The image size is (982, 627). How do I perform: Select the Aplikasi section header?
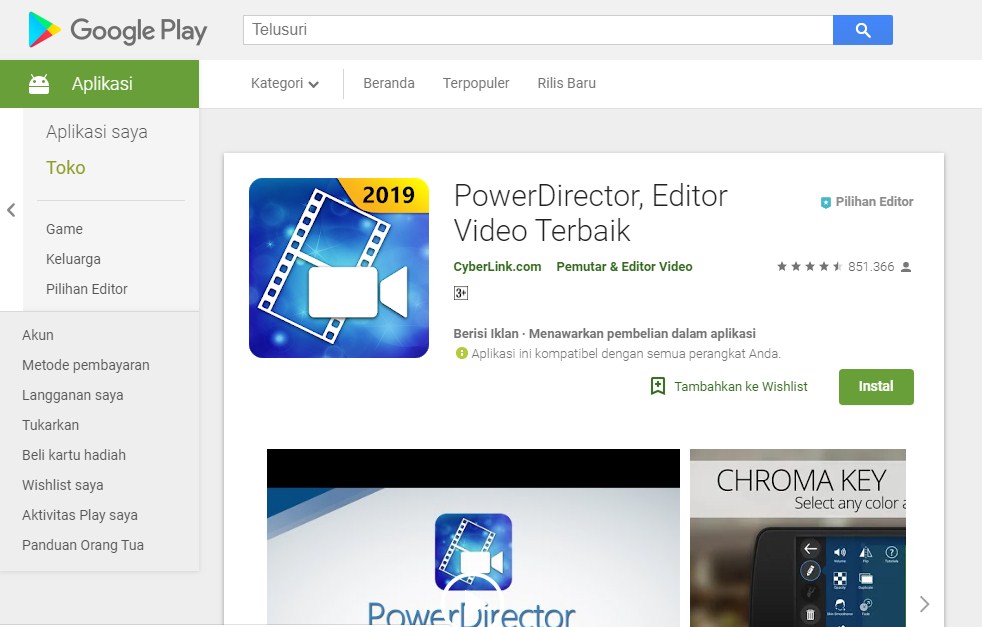(100, 84)
